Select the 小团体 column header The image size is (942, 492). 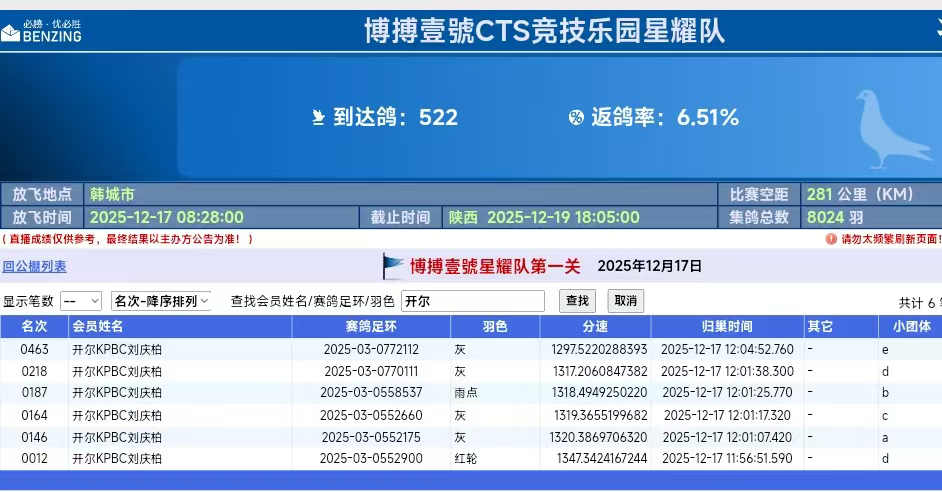(910, 327)
